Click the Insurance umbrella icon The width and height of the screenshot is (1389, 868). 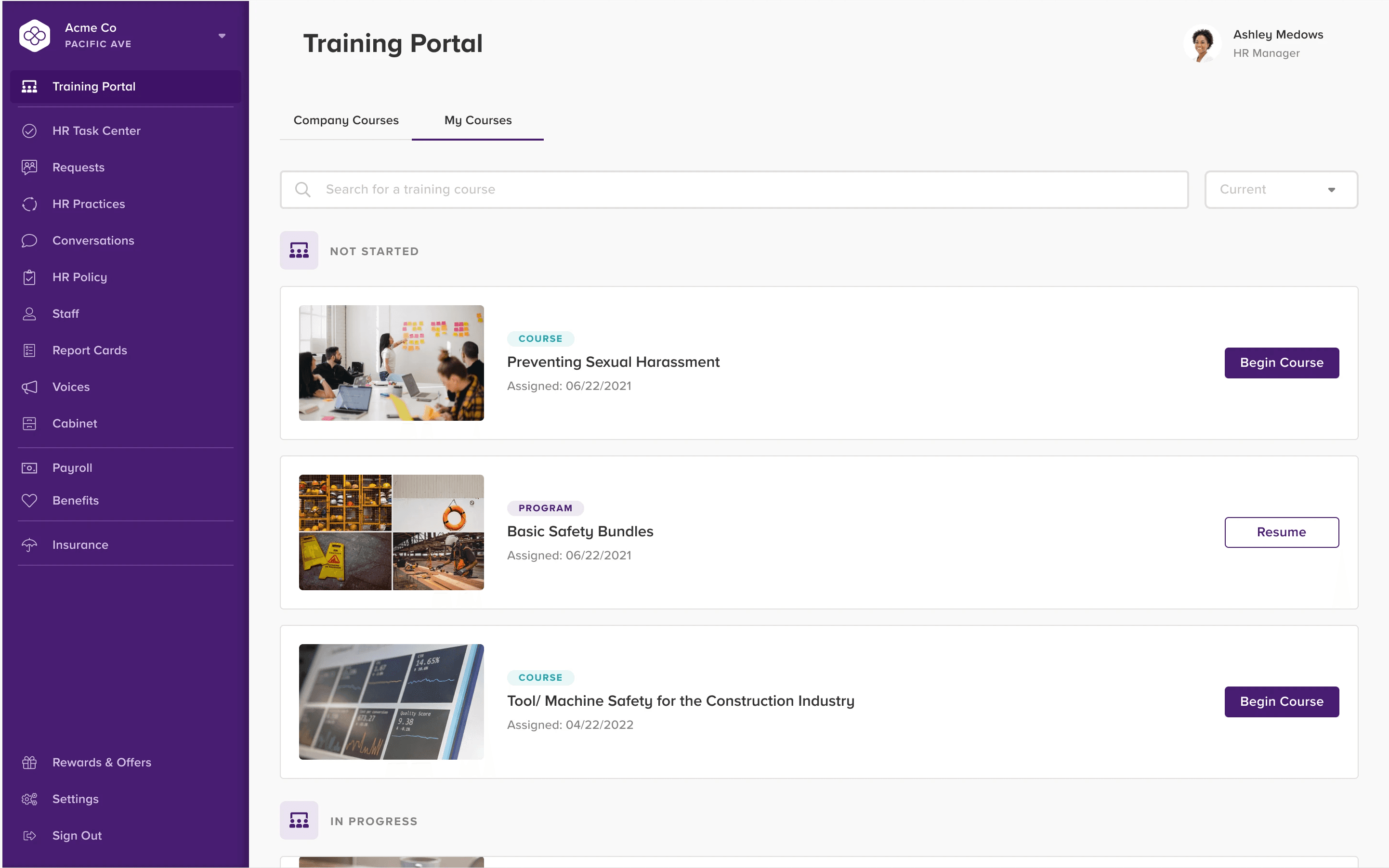29,545
